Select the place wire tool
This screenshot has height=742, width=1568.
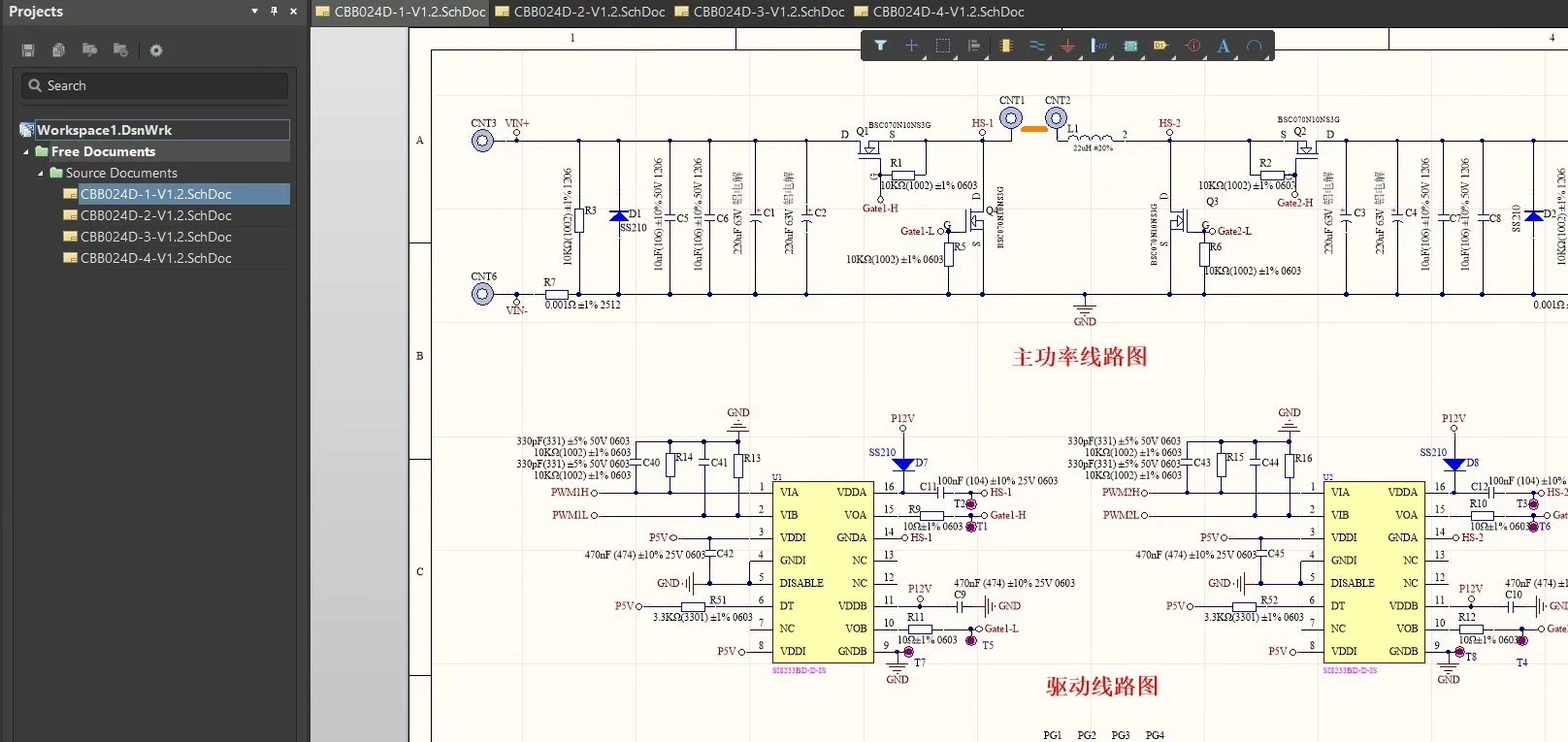(1037, 46)
